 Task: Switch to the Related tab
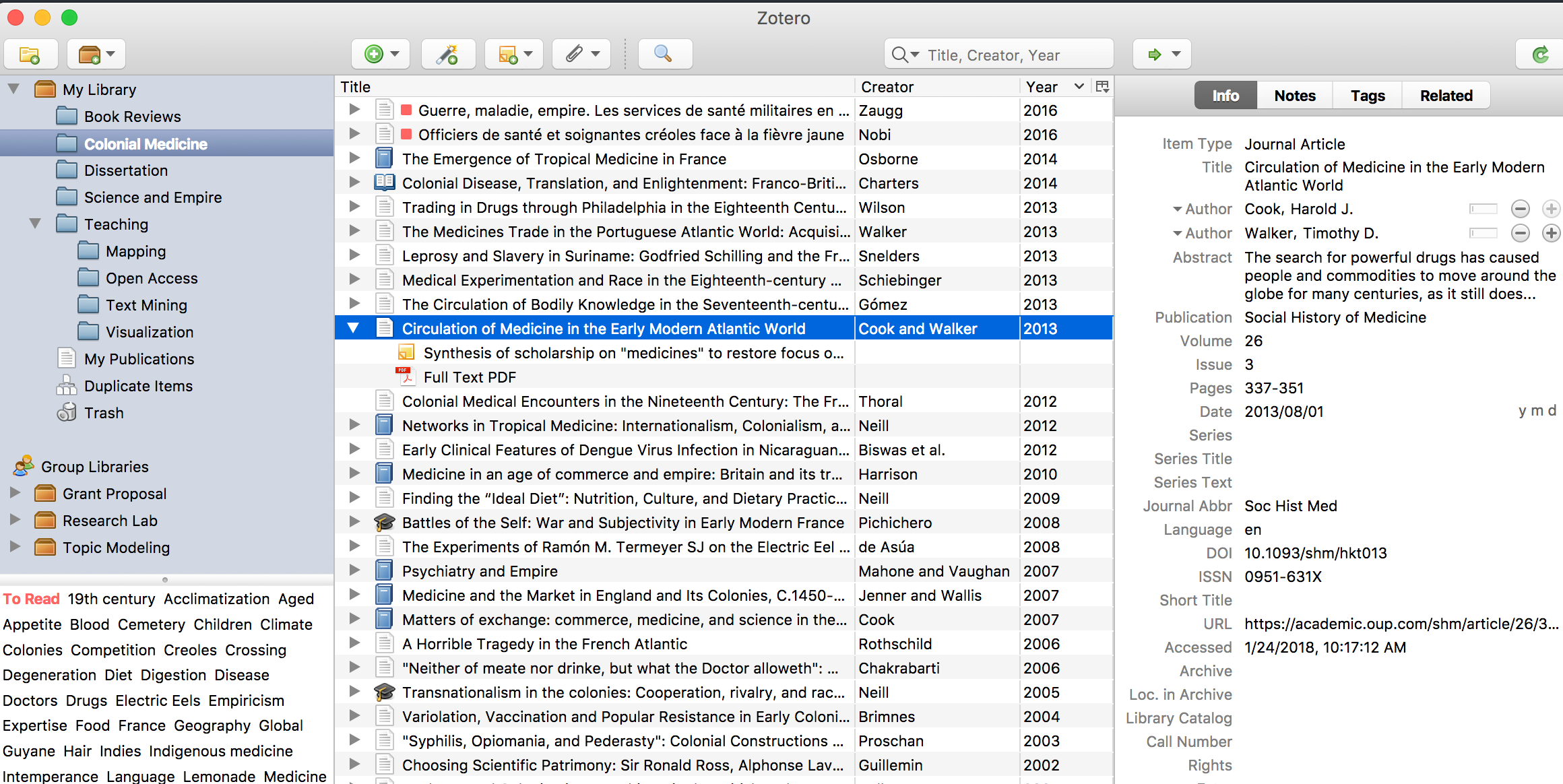[x=1446, y=96]
